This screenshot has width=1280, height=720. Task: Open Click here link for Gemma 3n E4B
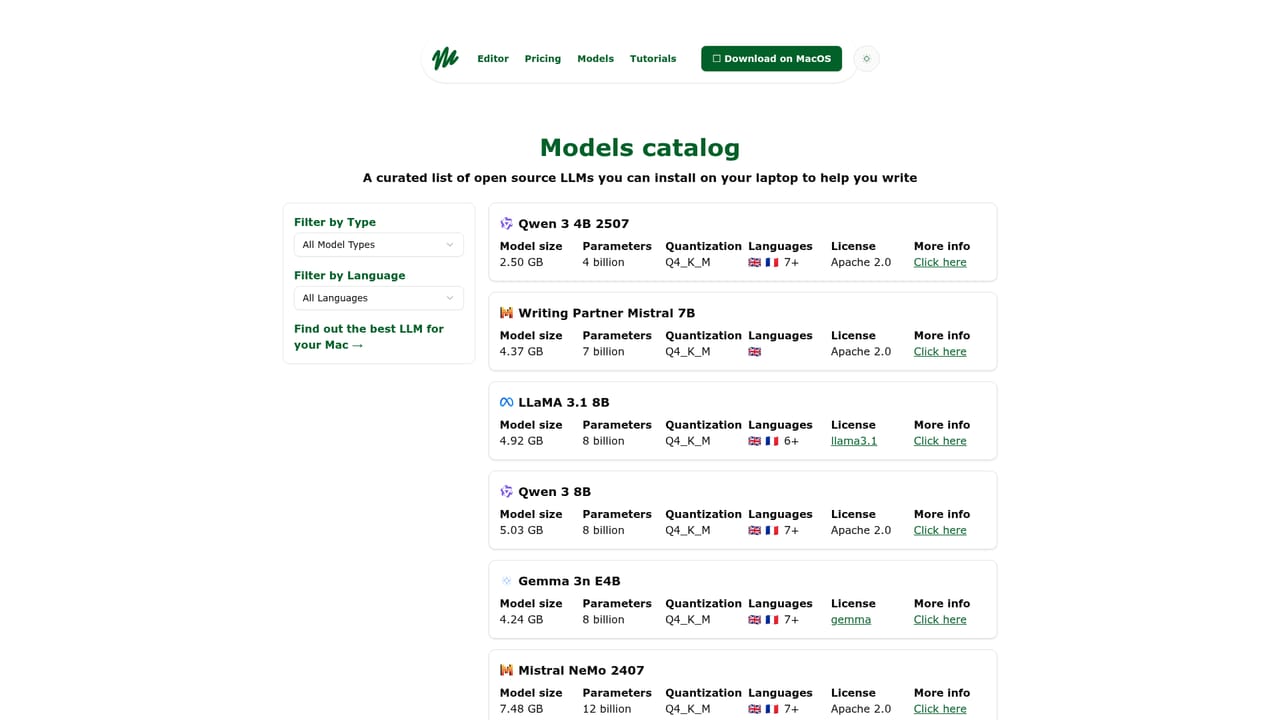click(x=940, y=620)
